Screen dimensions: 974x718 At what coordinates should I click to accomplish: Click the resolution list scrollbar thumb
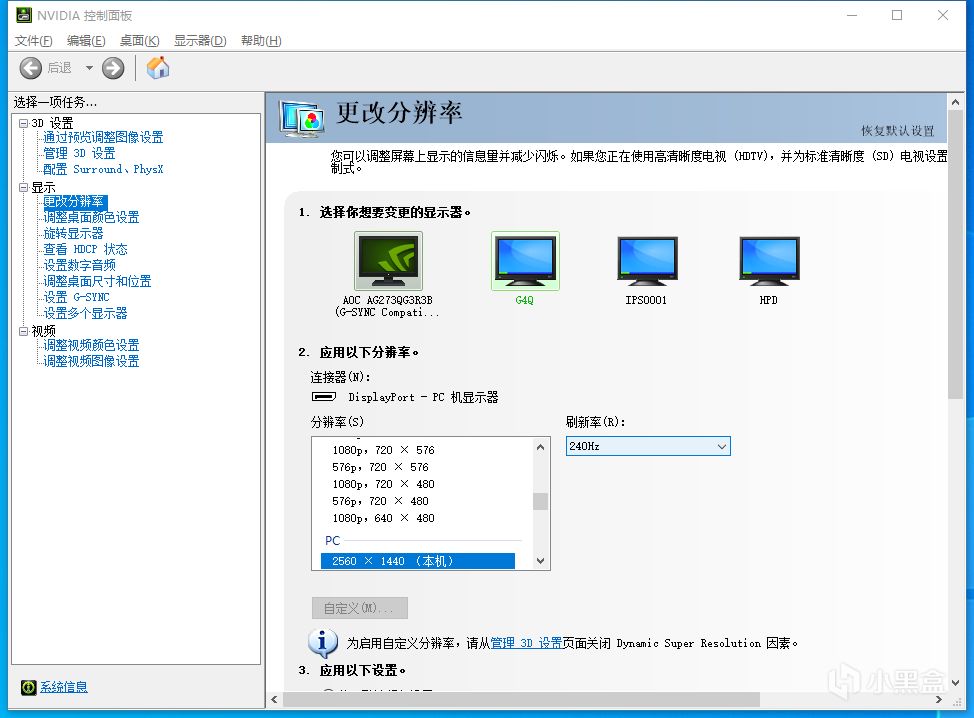[x=540, y=501]
